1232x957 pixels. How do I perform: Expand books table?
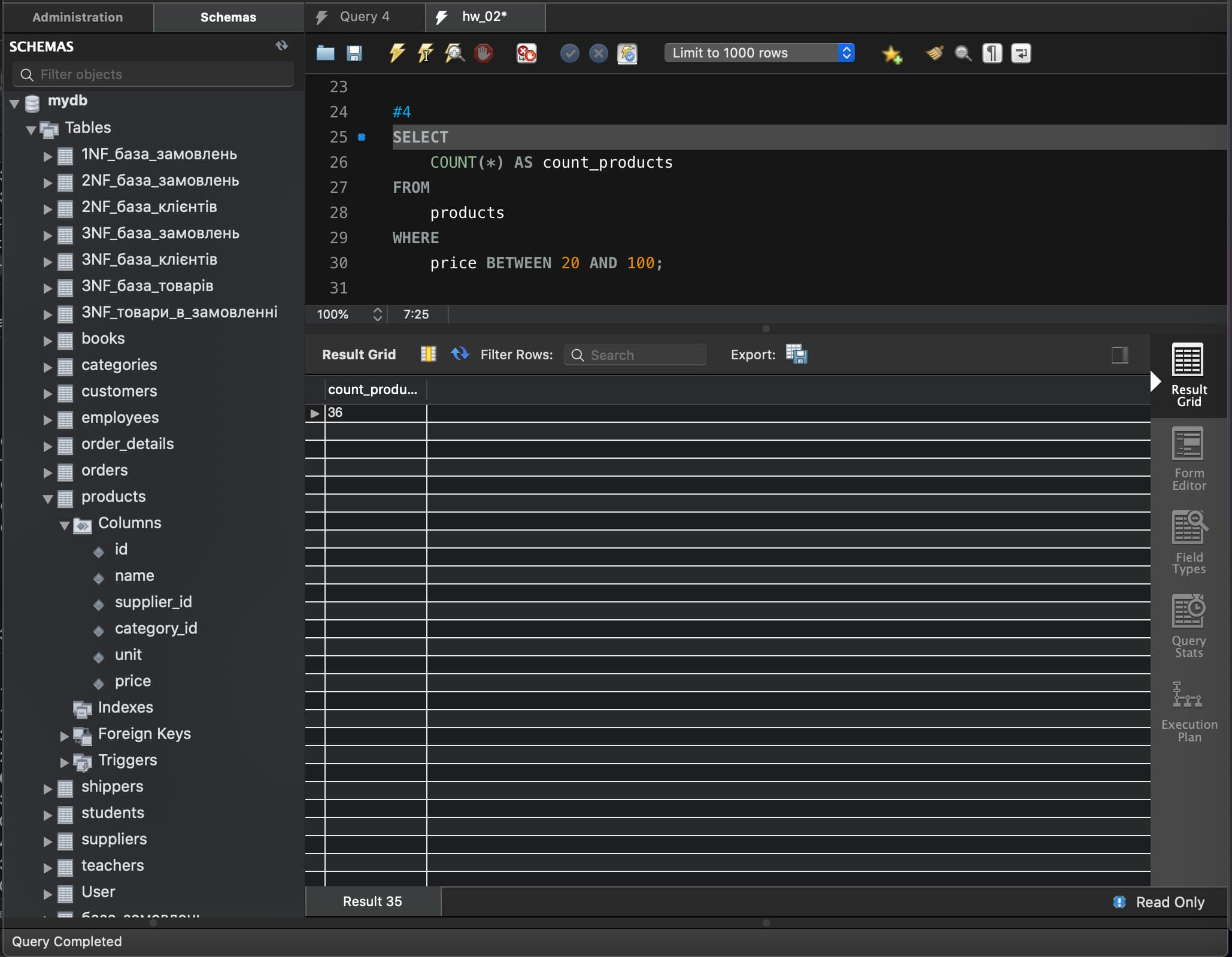pyautogui.click(x=47, y=341)
